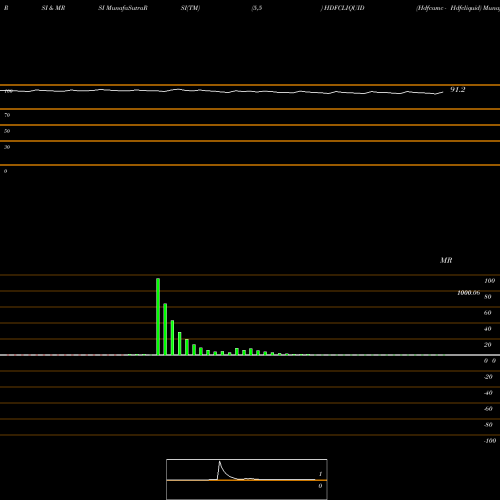Select the 70 level label on RSI axis
This screenshot has height=500, width=500.
coord(7,115)
